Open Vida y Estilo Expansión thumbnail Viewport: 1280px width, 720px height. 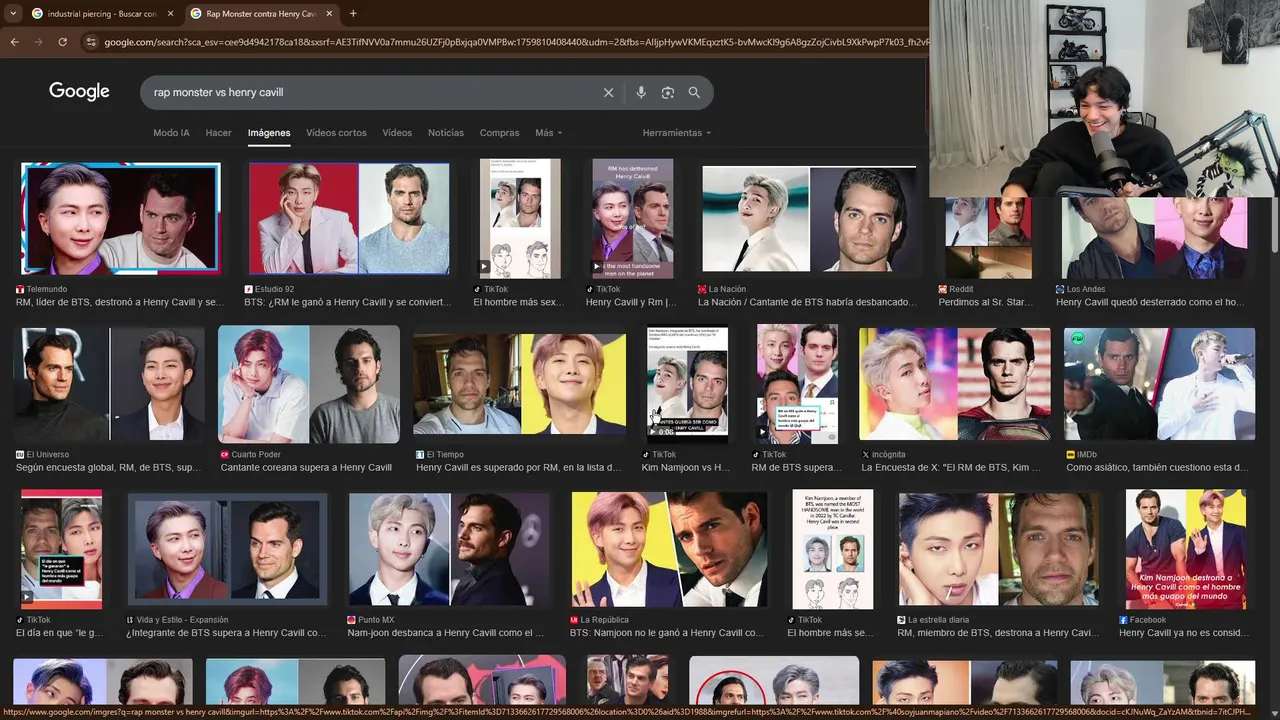click(x=227, y=549)
